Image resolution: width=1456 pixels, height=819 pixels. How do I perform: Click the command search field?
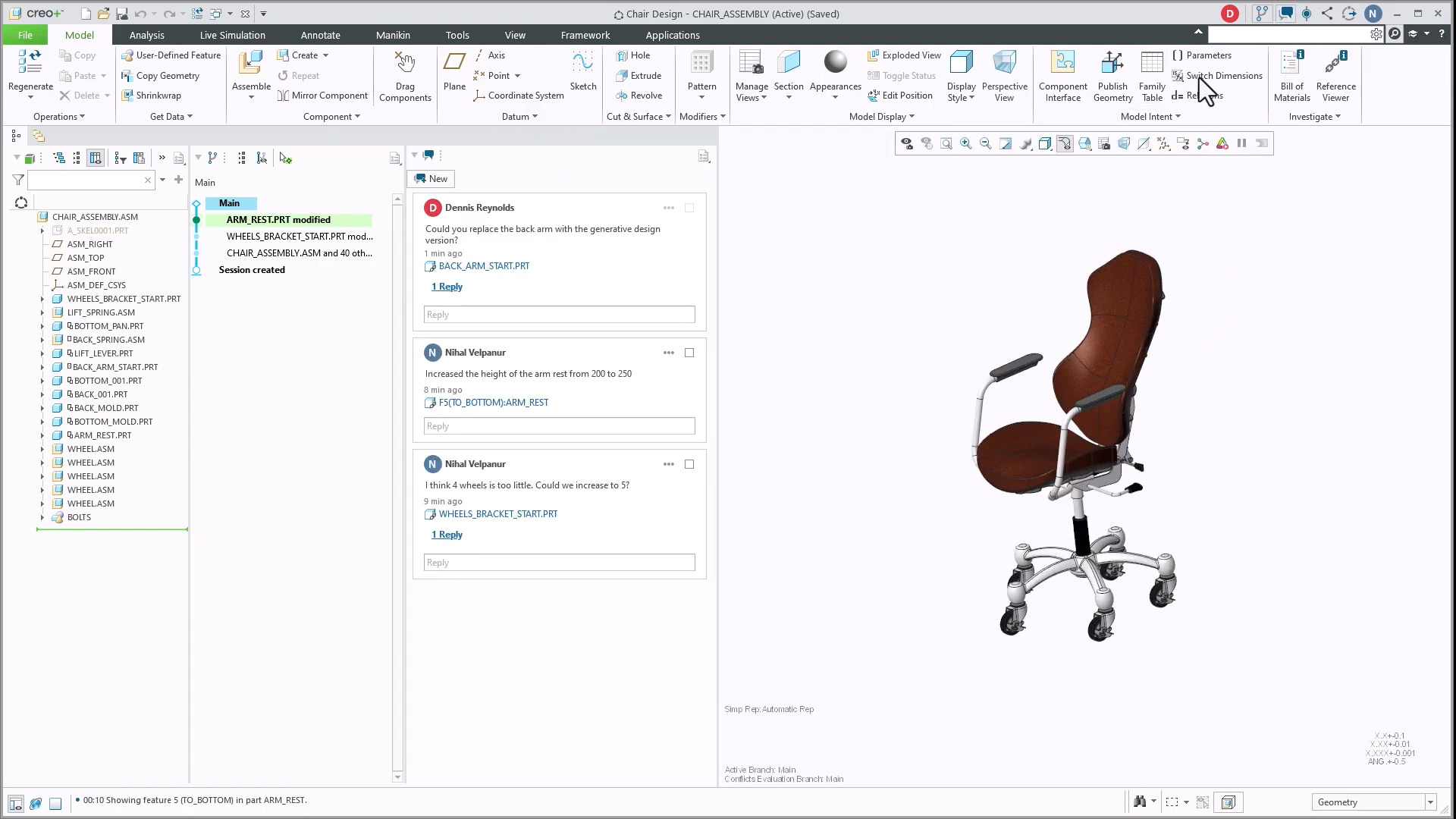[x=1295, y=34]
